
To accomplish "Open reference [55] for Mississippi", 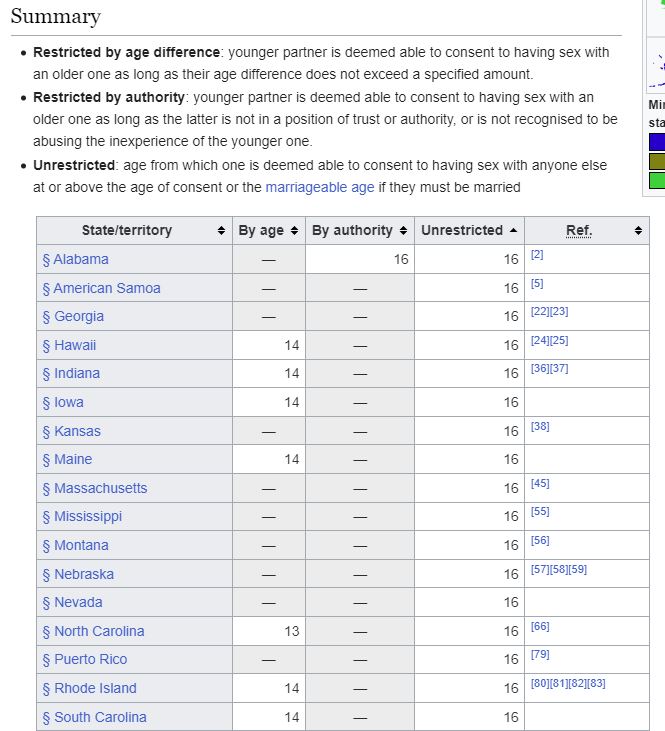I will (x=540, y=511).
